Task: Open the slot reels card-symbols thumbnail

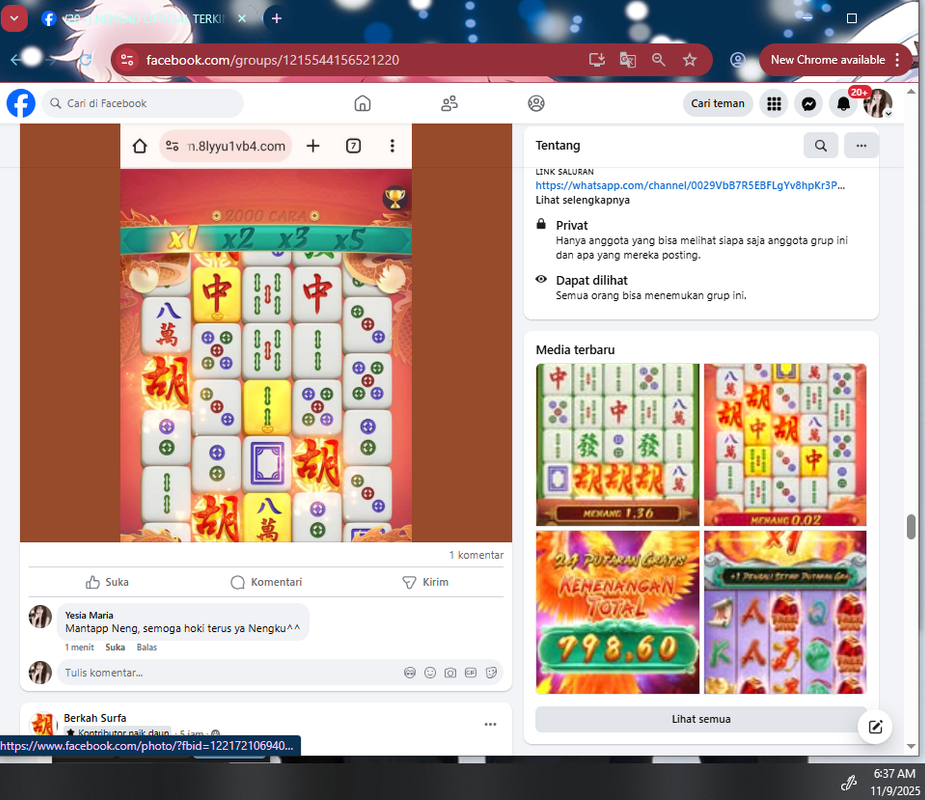Action: coord(785,612)
